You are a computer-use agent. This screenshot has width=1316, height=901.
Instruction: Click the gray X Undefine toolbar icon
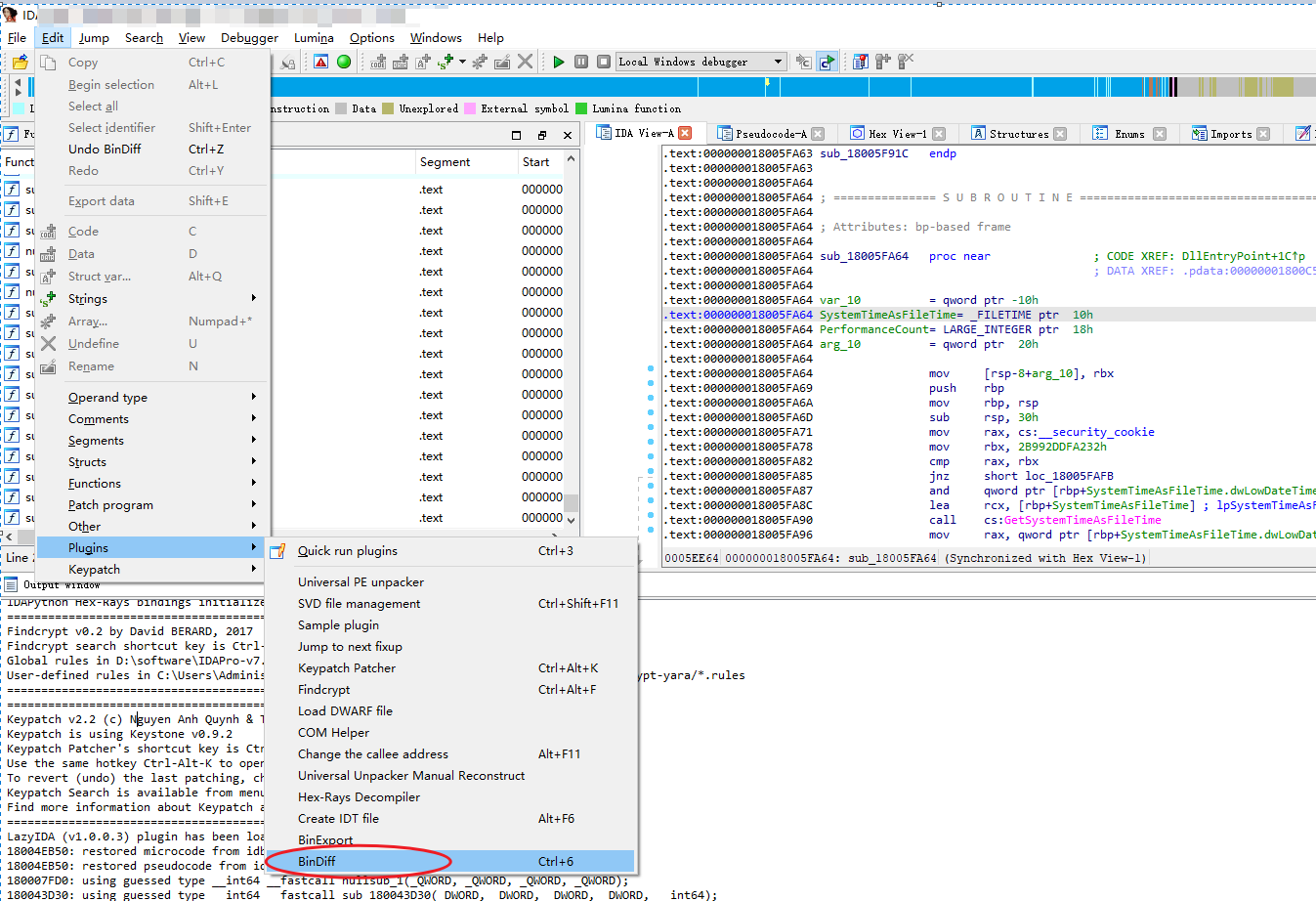[x=525, y=62]
